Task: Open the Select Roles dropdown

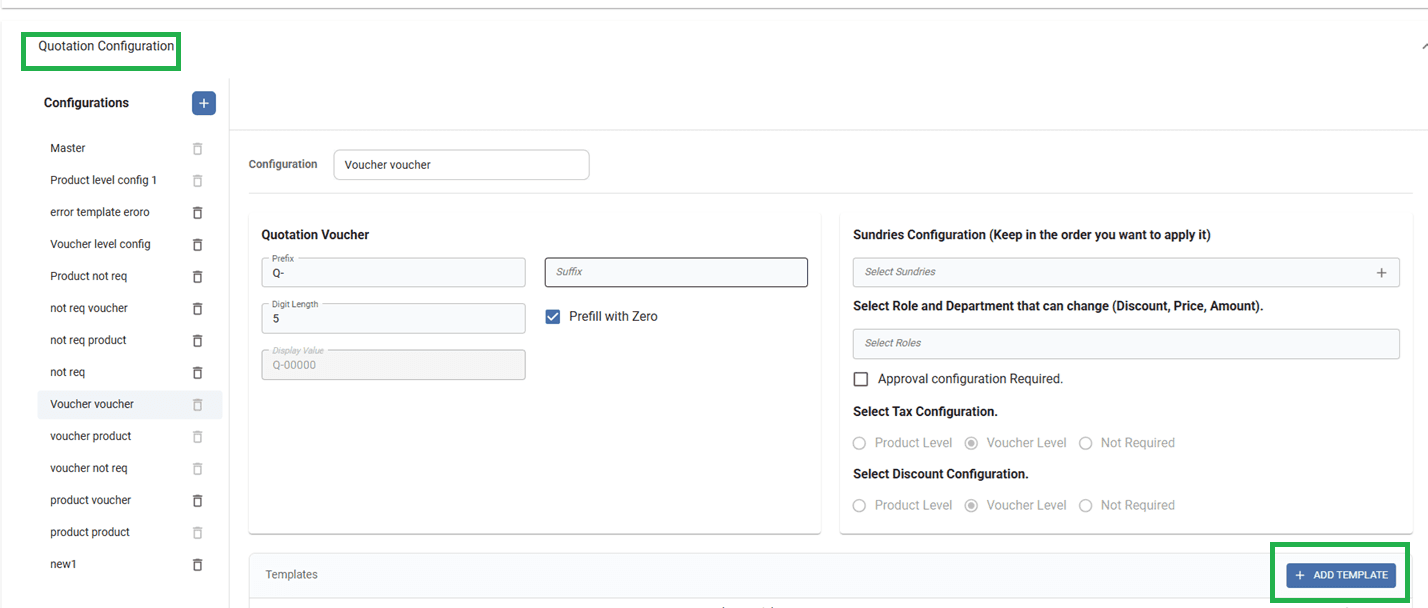Action: click(x=1126, y=343)
